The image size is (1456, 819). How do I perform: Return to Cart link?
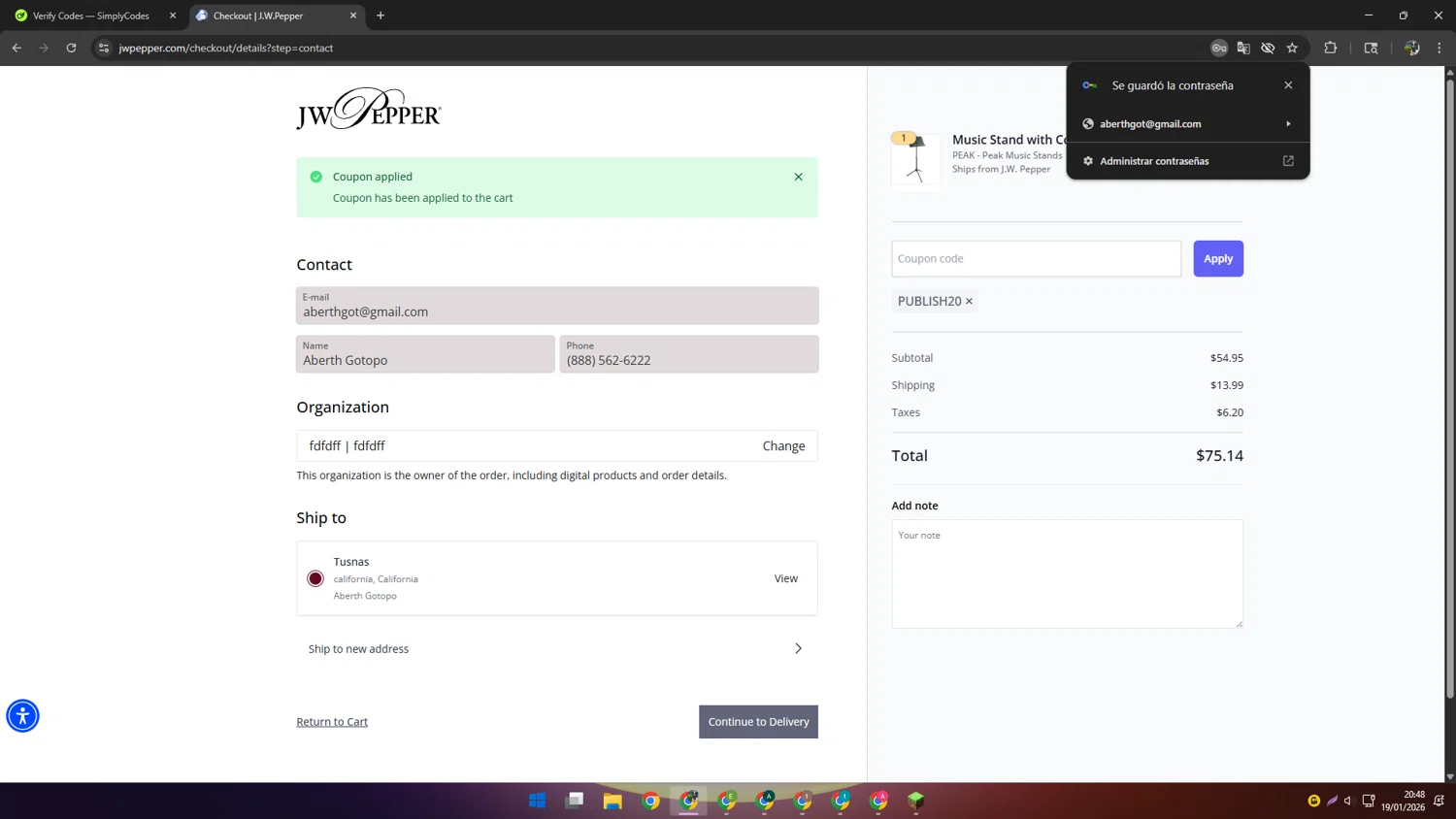click(x=332, y=721)
